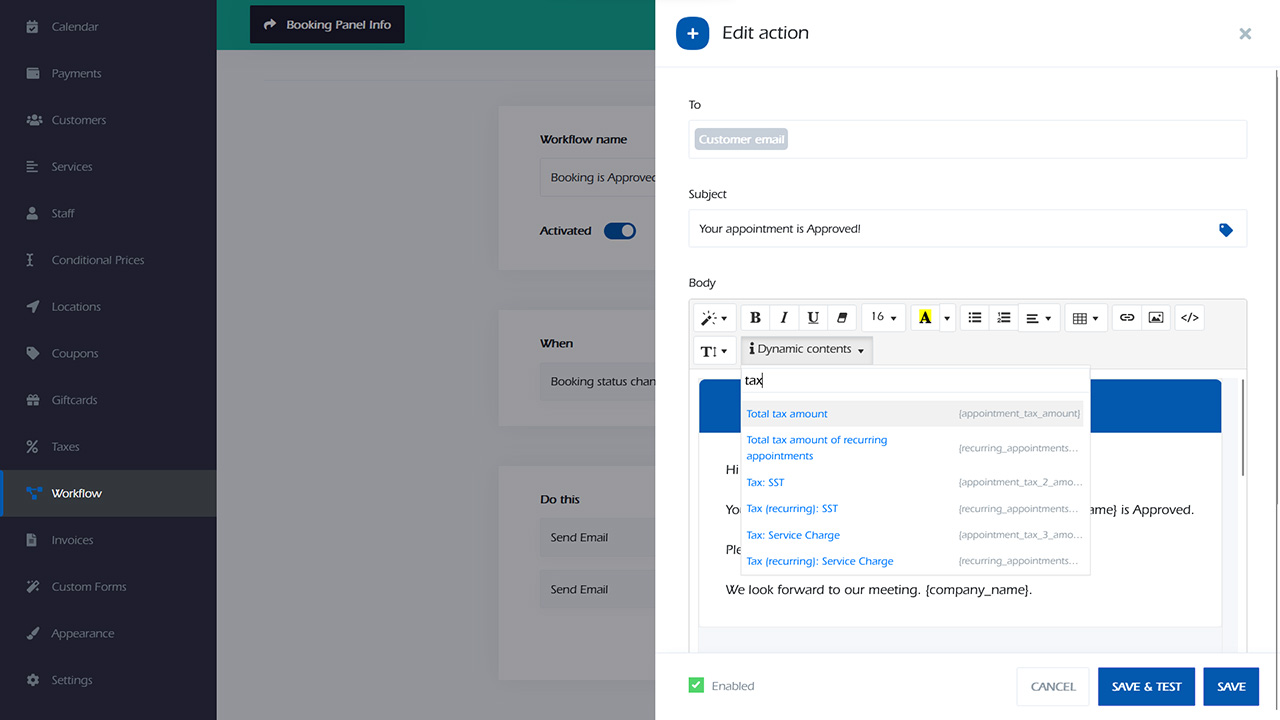Image resolution: width=1280 pixels, height=720 pixels.
Task: Click the Subject input field
Action: coord(950,229)
